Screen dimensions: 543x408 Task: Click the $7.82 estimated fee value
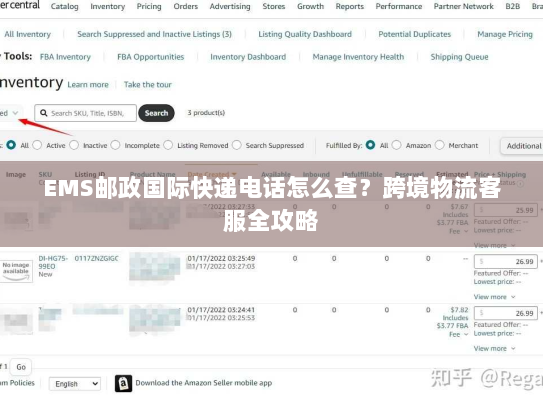click(459, 310)
